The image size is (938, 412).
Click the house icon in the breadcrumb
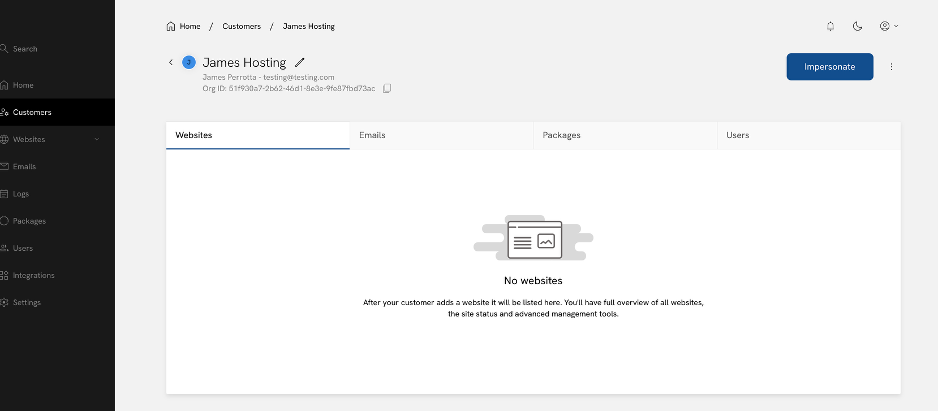click(x=171, y=26)
